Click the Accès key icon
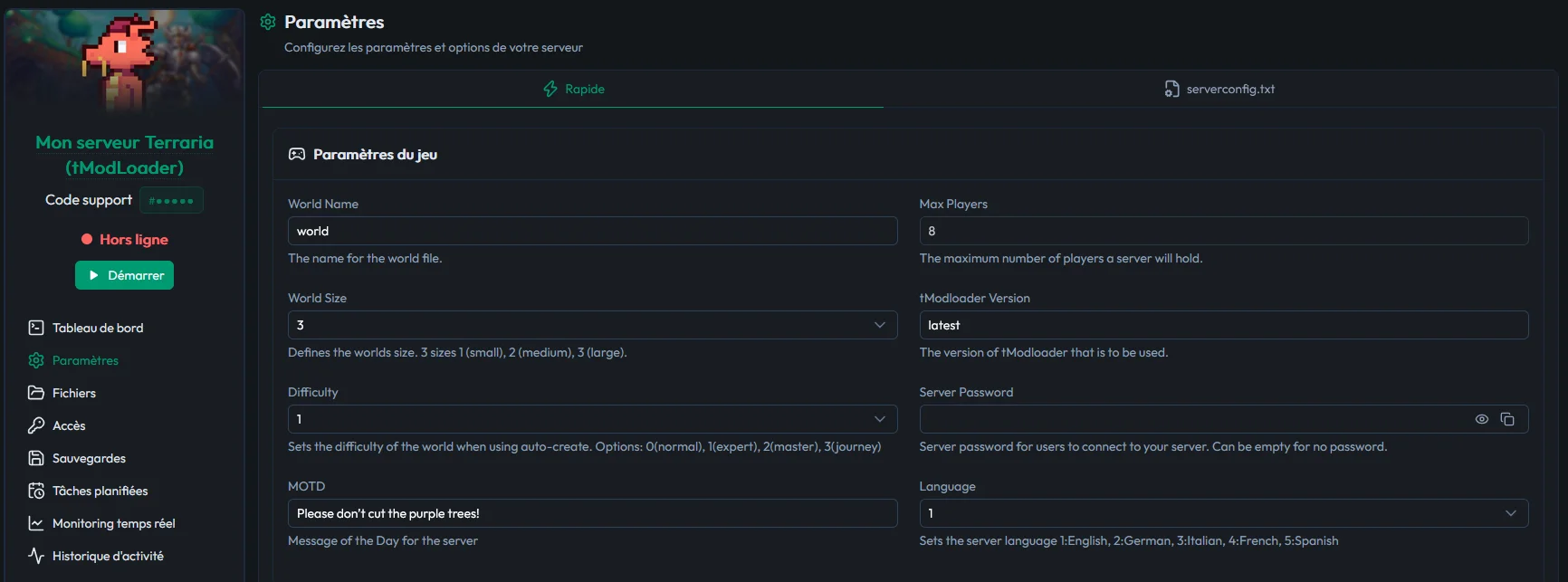1568x582 pixels. (x=36, y=425)
